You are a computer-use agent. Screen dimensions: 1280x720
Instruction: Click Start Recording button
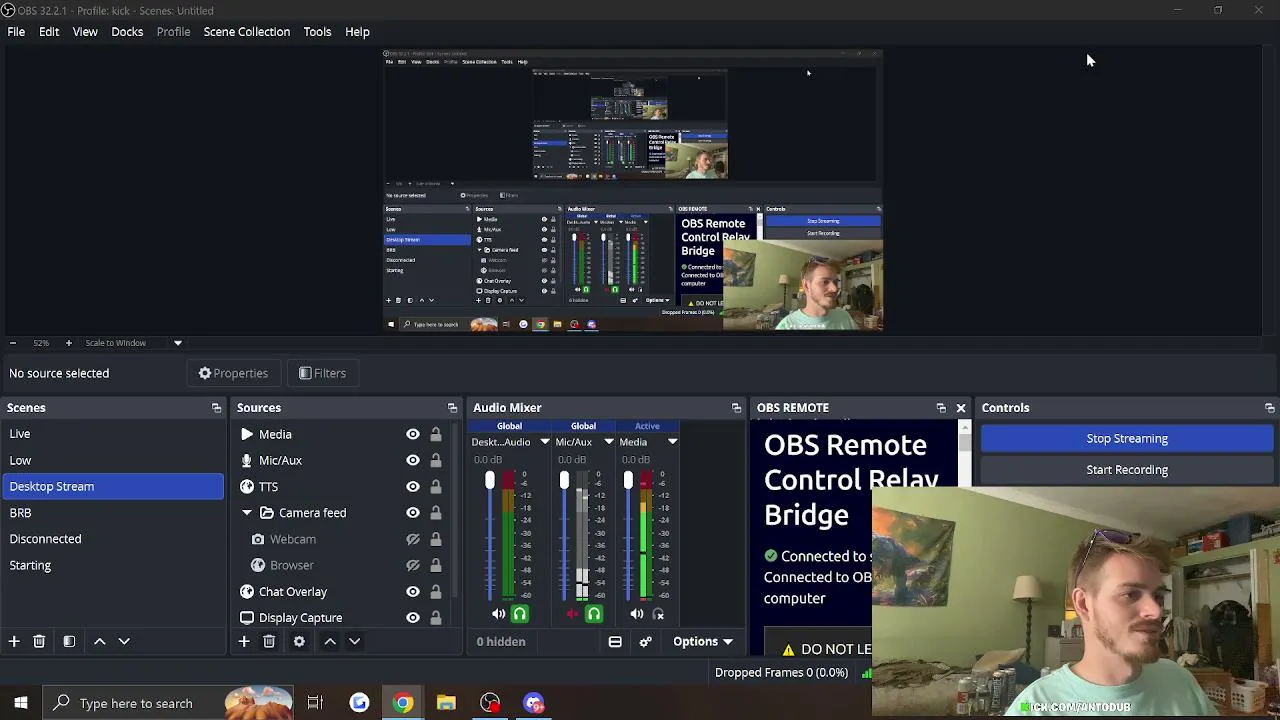coord(1127,470)
